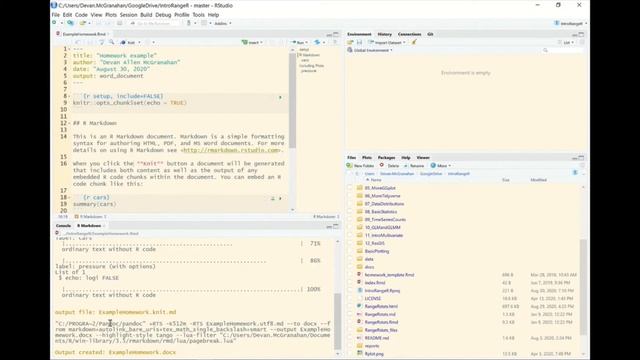
Task: Open the Build menu
Action: (x=146, y=15)
